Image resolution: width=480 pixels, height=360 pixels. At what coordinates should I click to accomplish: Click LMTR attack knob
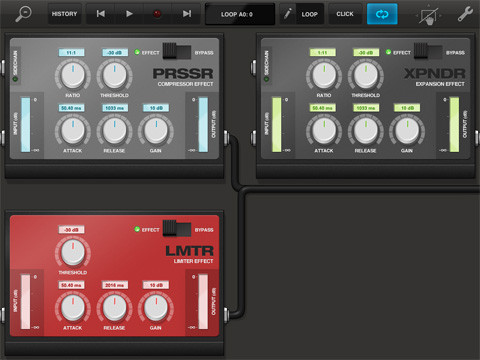pos(73,307)
